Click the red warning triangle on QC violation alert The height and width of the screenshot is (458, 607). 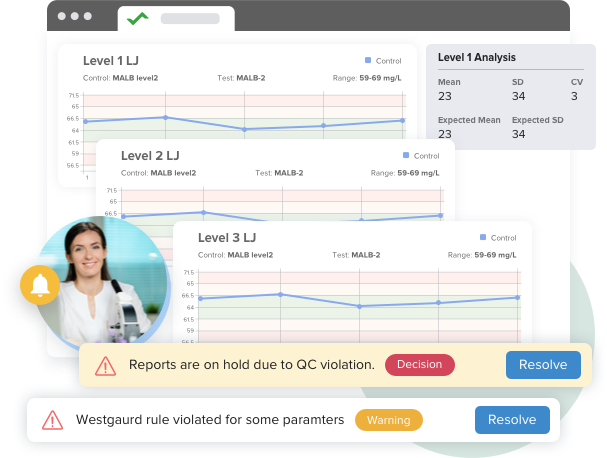(x=104, y=365)
